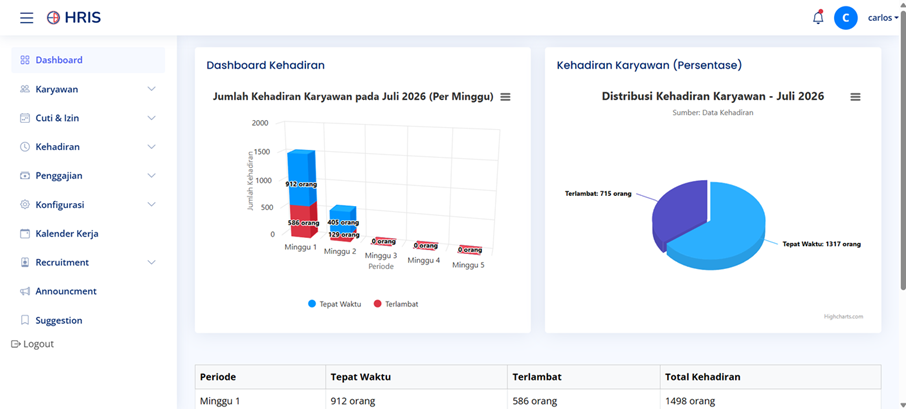
Task: Click the 912 orang table cell
Action: [416, 400]
